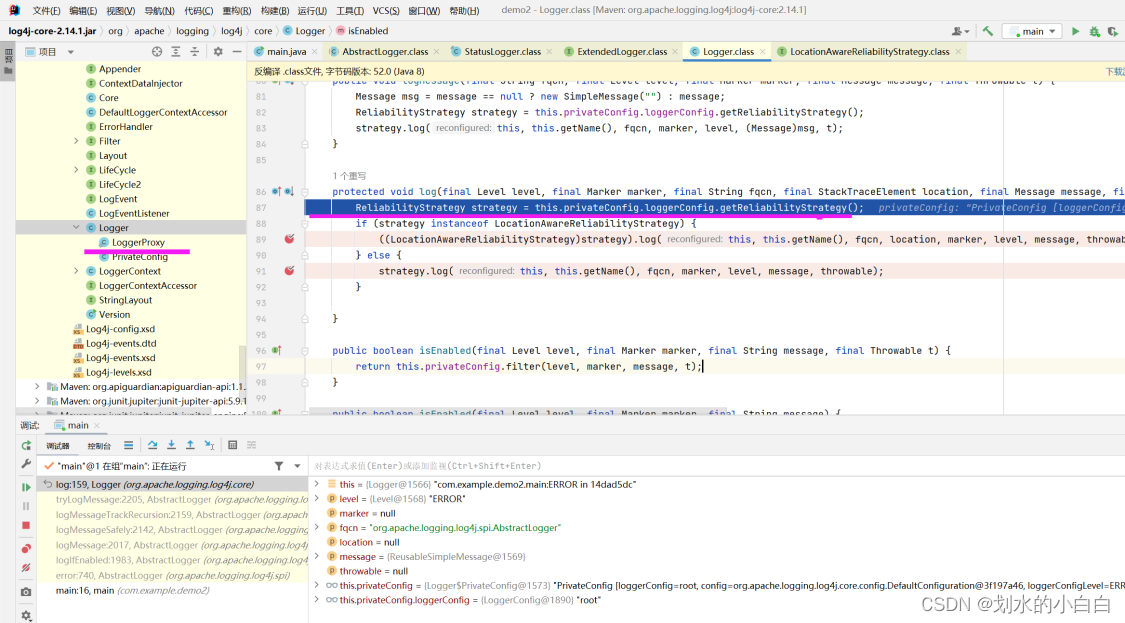The width and height of the screenshot is (1125, 623).
Task: Select LoggerProxy in project tree
Action: click(x=138, y=242)
